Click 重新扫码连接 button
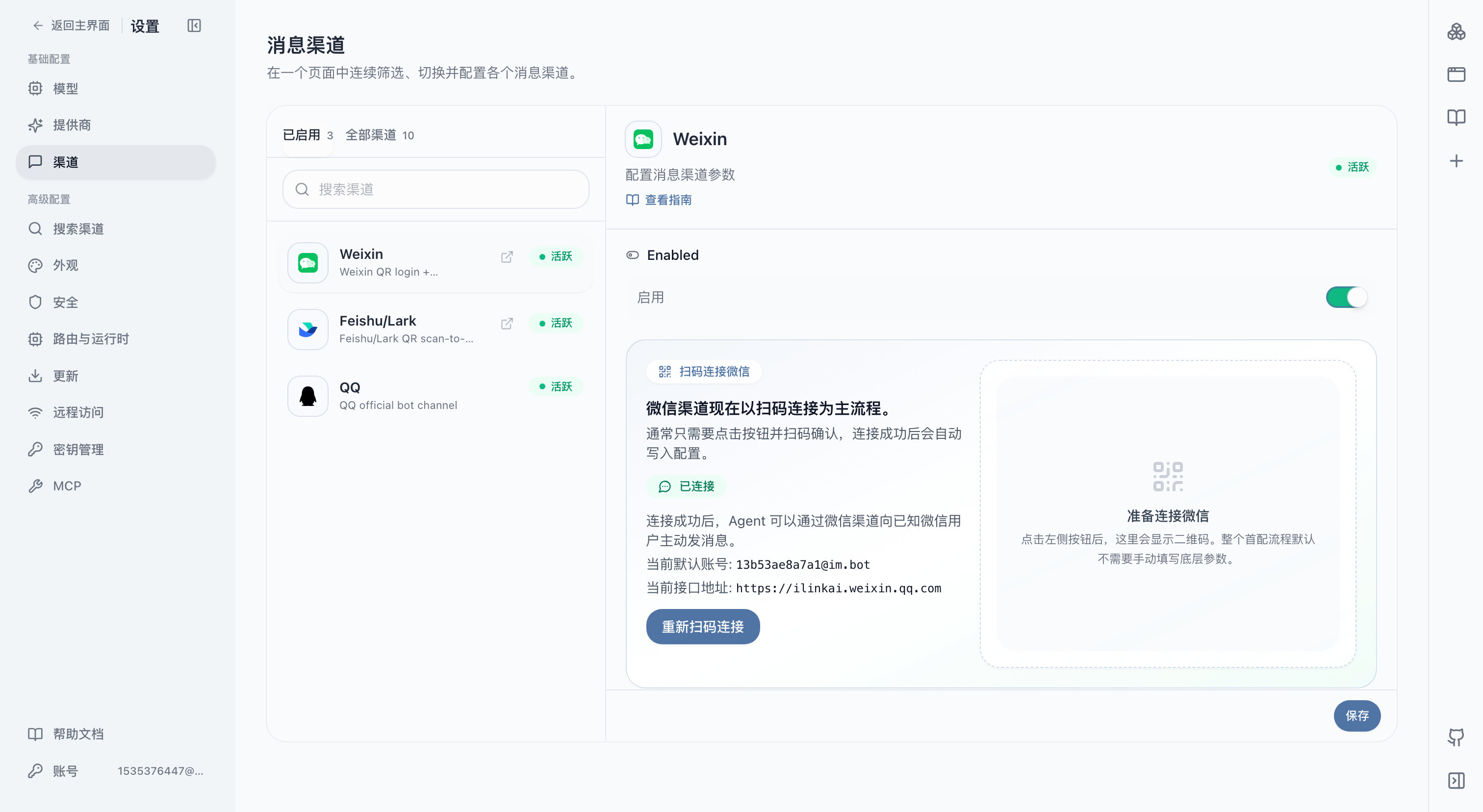This screenshot has width=1483, height=812. coord(703,627)
